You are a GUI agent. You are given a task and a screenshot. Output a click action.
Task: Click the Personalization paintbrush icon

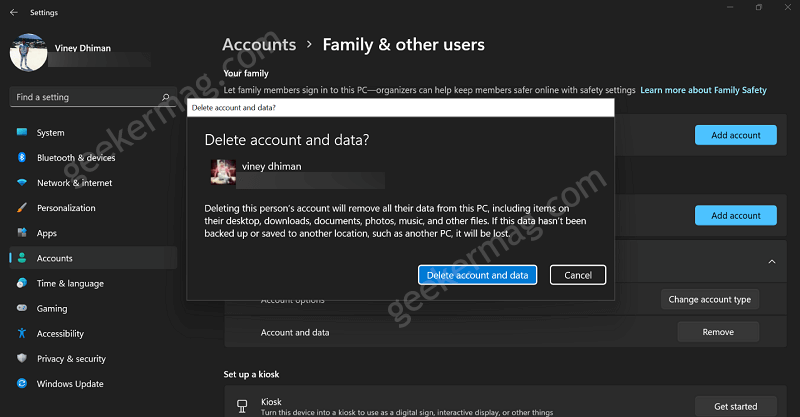pos(22,207)
